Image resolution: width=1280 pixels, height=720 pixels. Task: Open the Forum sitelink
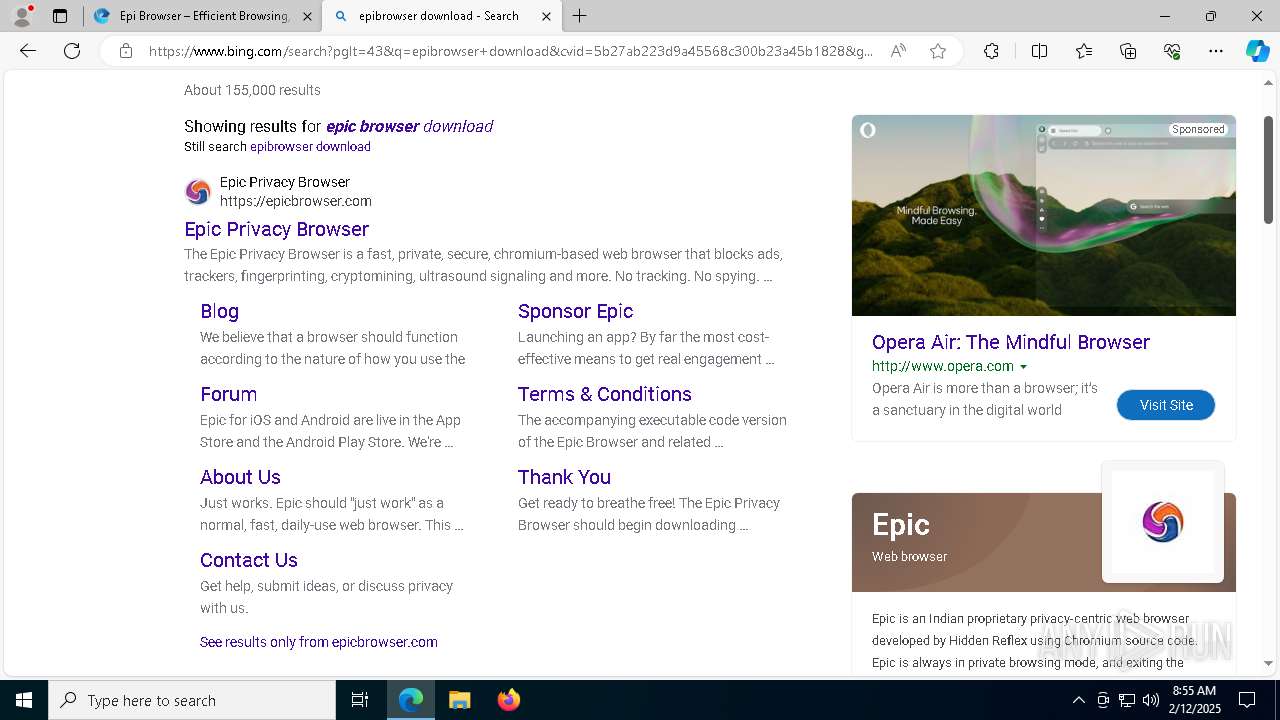tap(228, 394)
